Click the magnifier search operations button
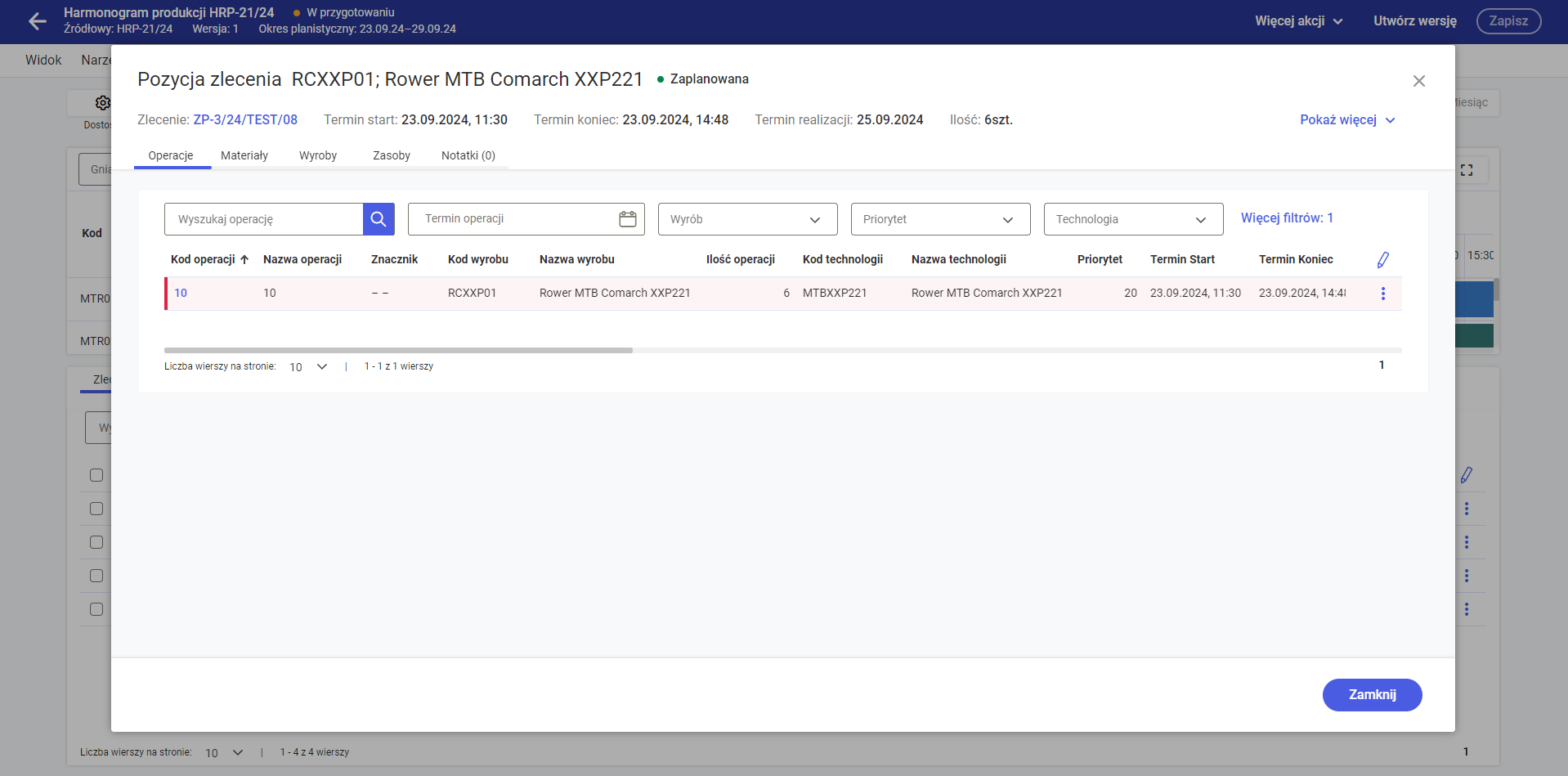This screenshot has width=1568, height=776. click(379, 219)
